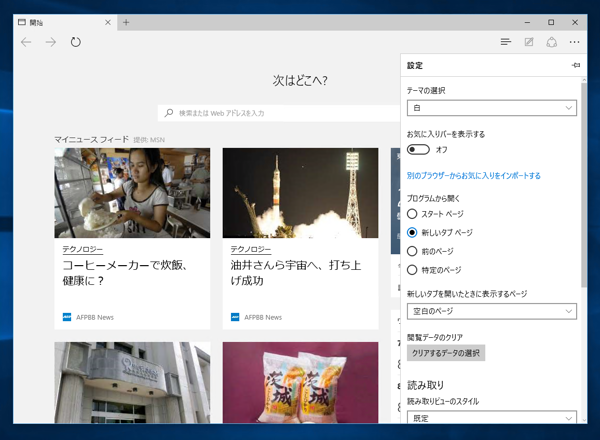600x440 pixels.
Task: Open the テーマの選択 dropdown
Action: coord(492,108)
